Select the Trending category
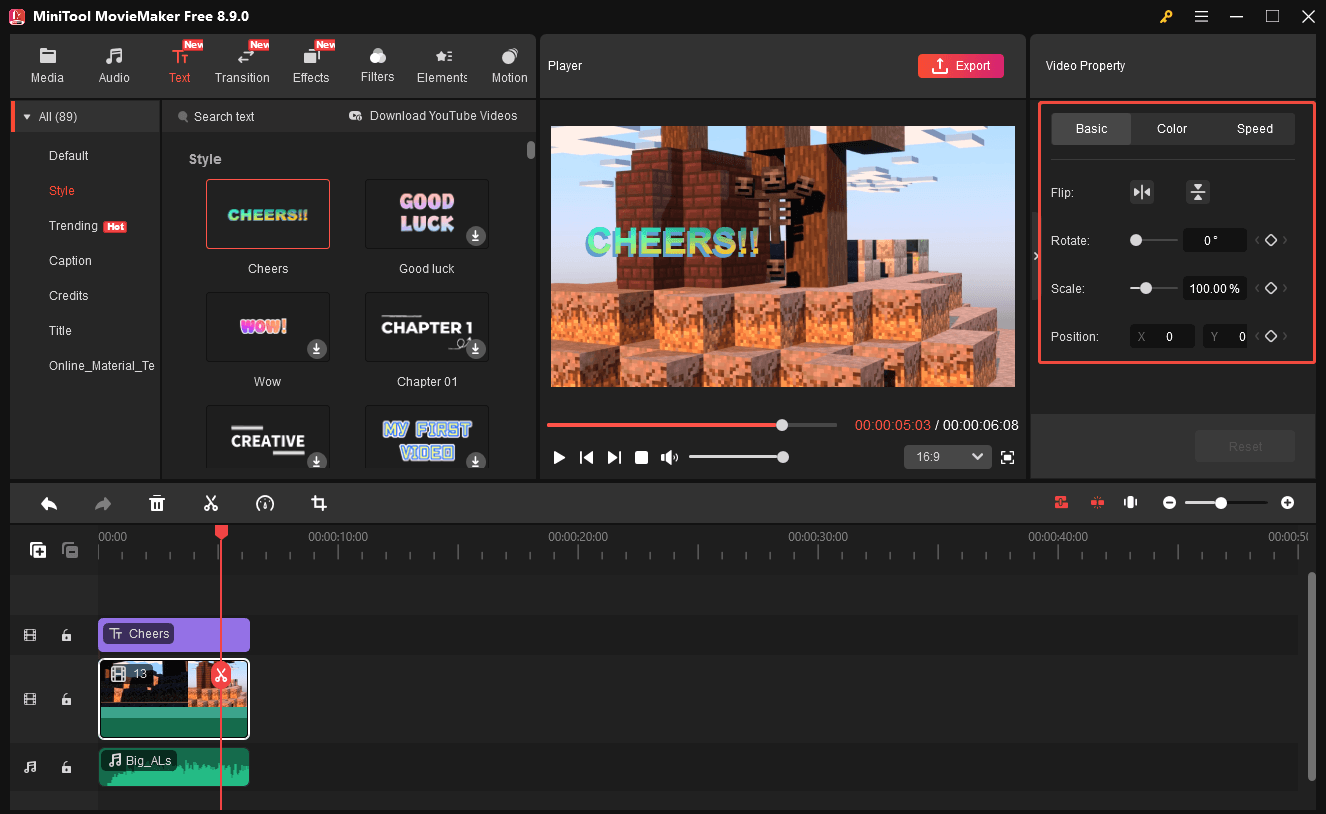Image resolution: width=1326 pixels, height=814 pixels. coord(73,226)
